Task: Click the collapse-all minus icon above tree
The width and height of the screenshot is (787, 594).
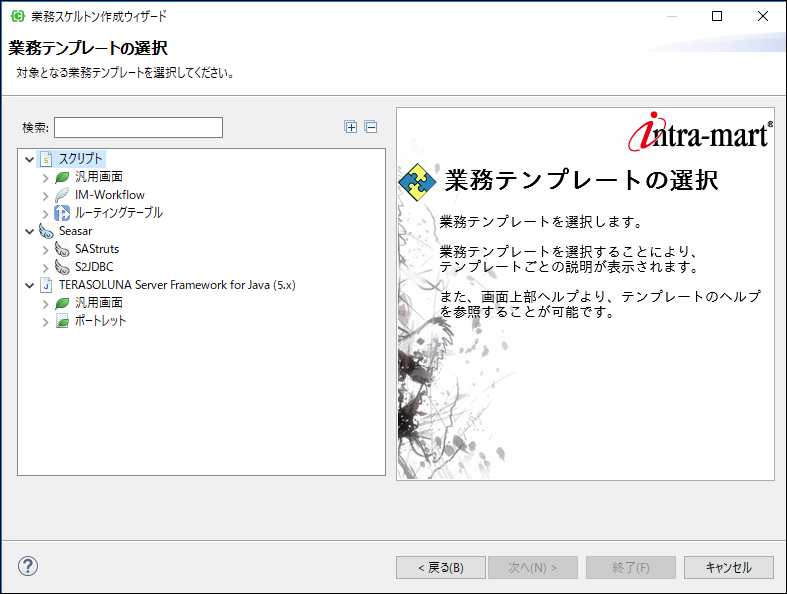Action: click(371, 127)
